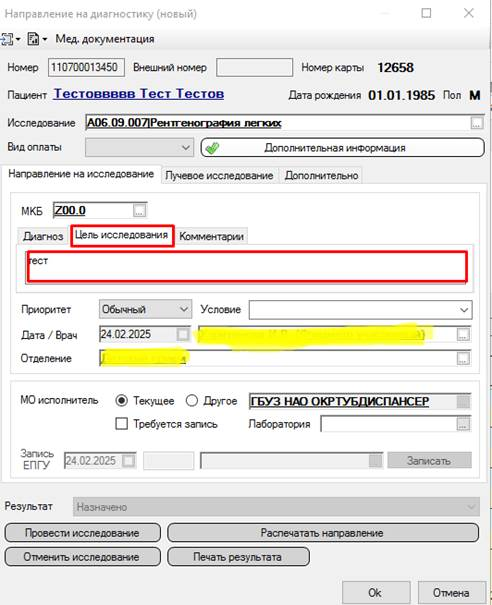492x605 pixels.
Task: Open the Приоритет dropdown showing Обычный
Action: point(145,309)
